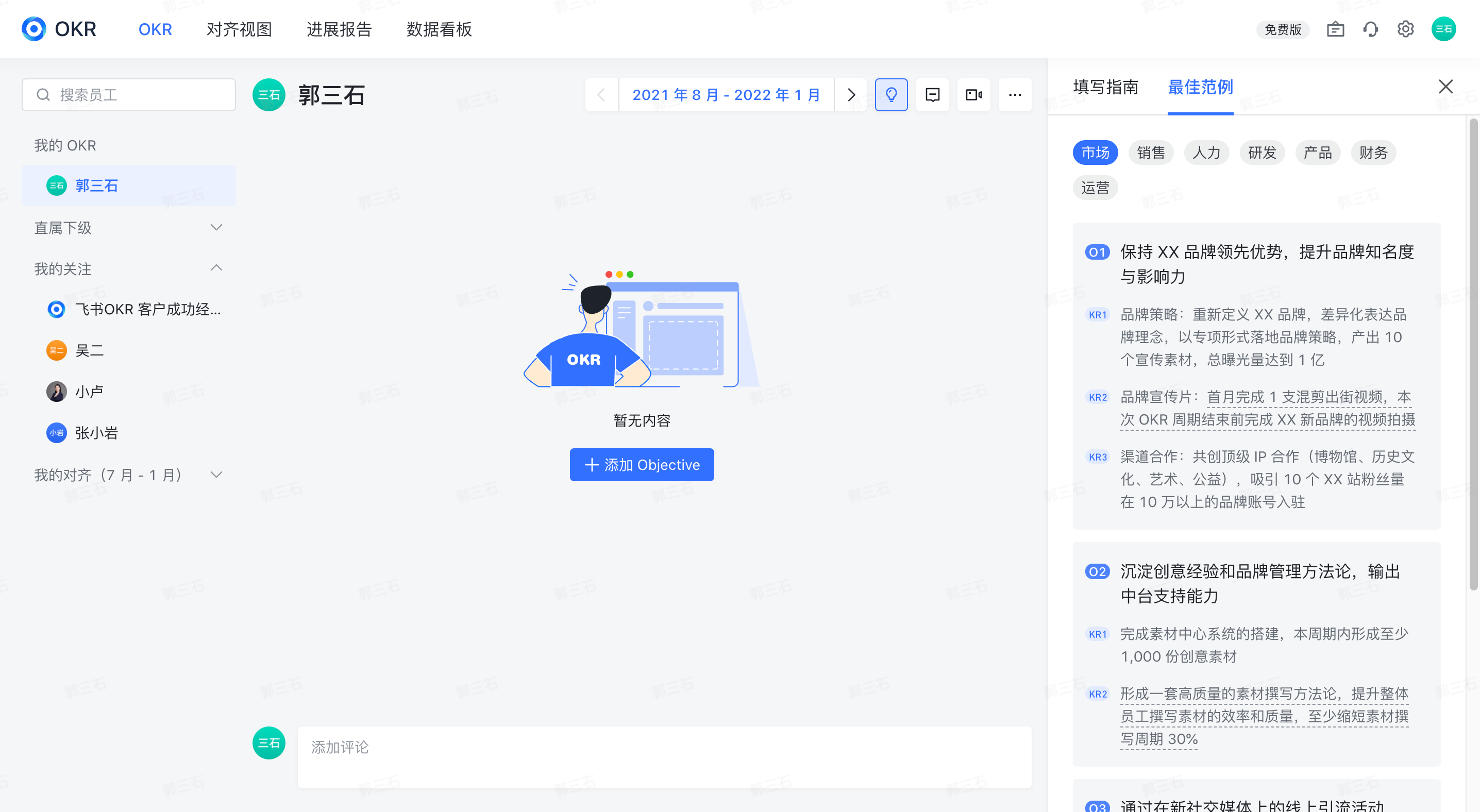
Task: Click the user avatar in top right
Action: coord(1443,29)
